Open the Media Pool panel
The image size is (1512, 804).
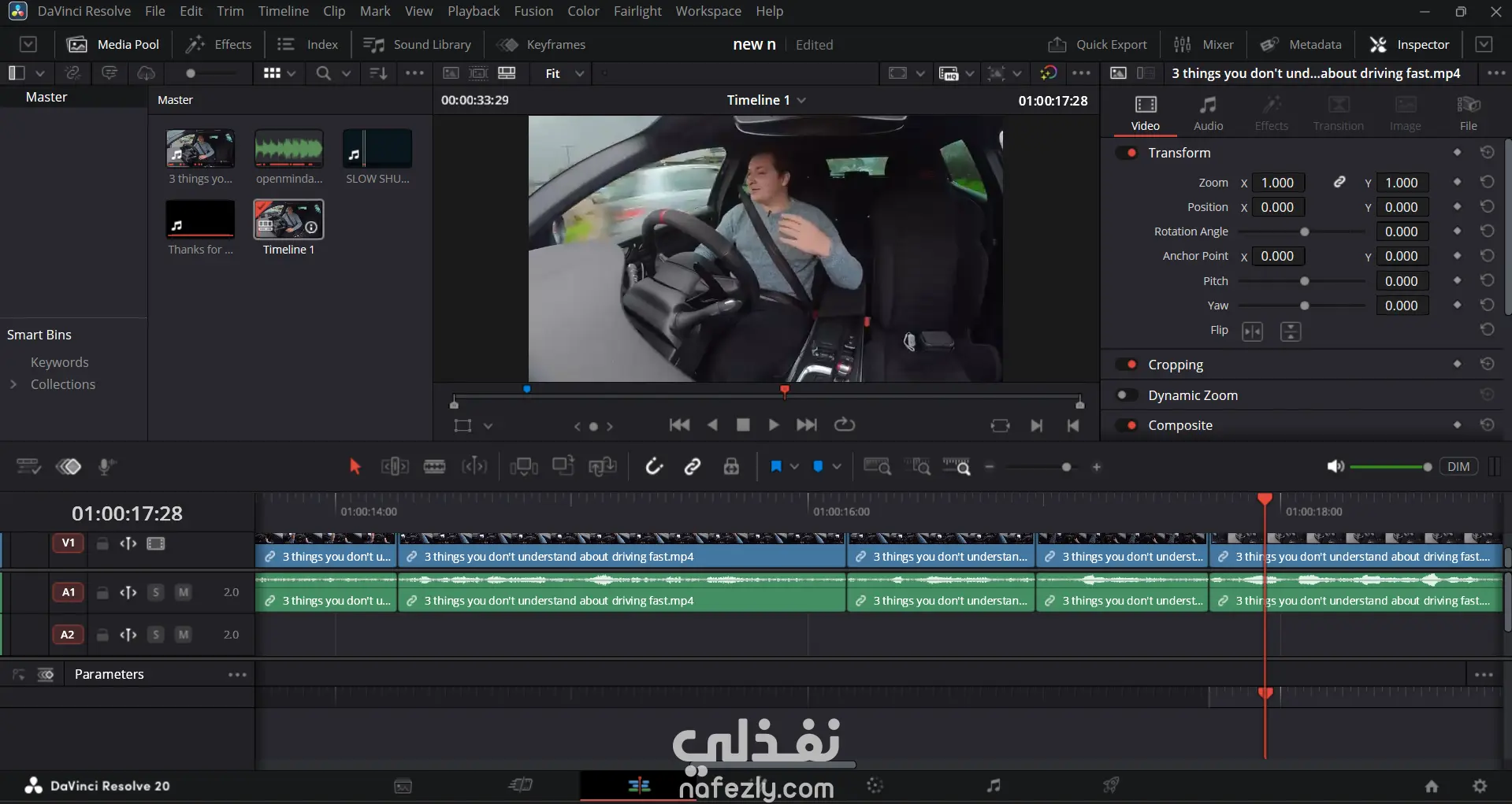tap(113, 44)
